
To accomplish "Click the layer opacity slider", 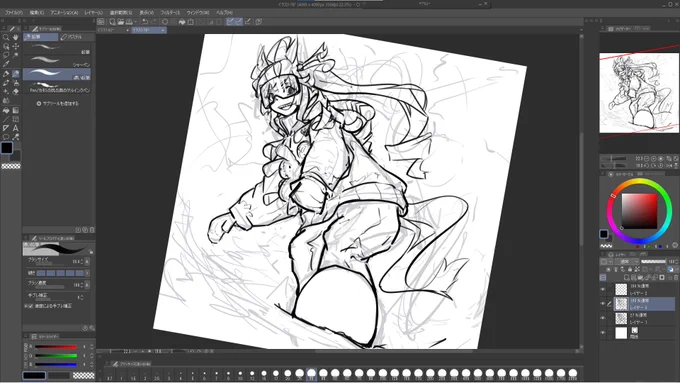I will coord(653,262).
